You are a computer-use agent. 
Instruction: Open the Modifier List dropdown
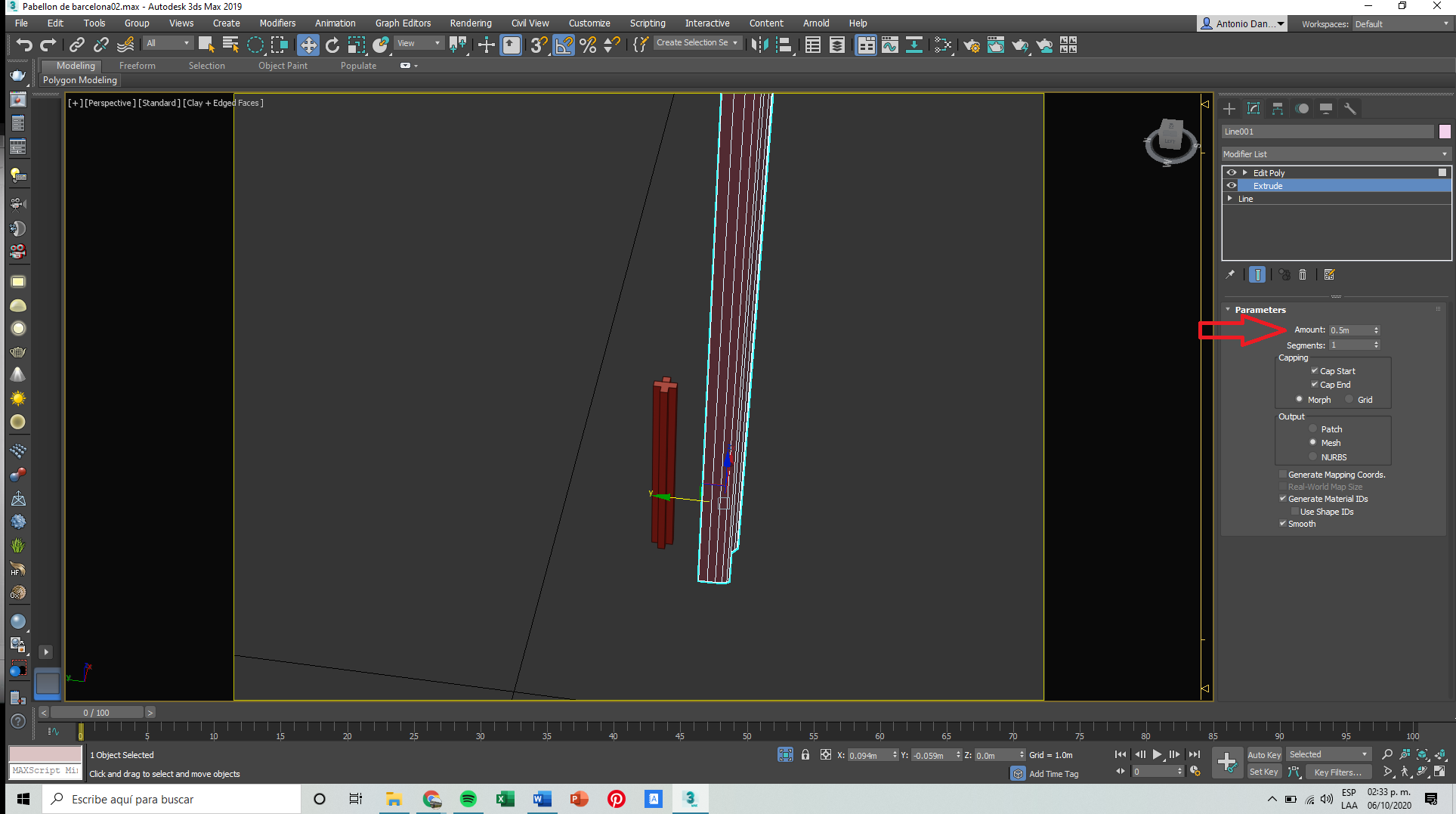point(1336,154)
